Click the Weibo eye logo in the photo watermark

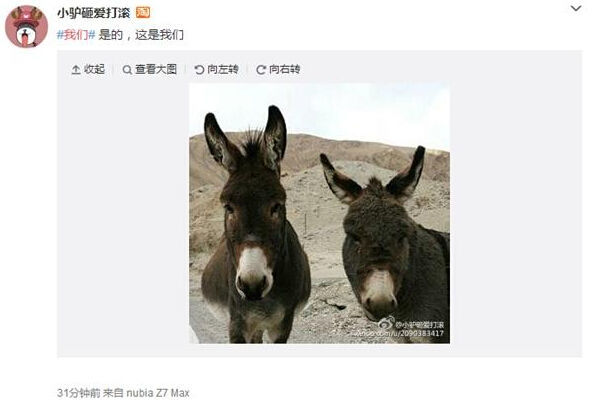386,324
